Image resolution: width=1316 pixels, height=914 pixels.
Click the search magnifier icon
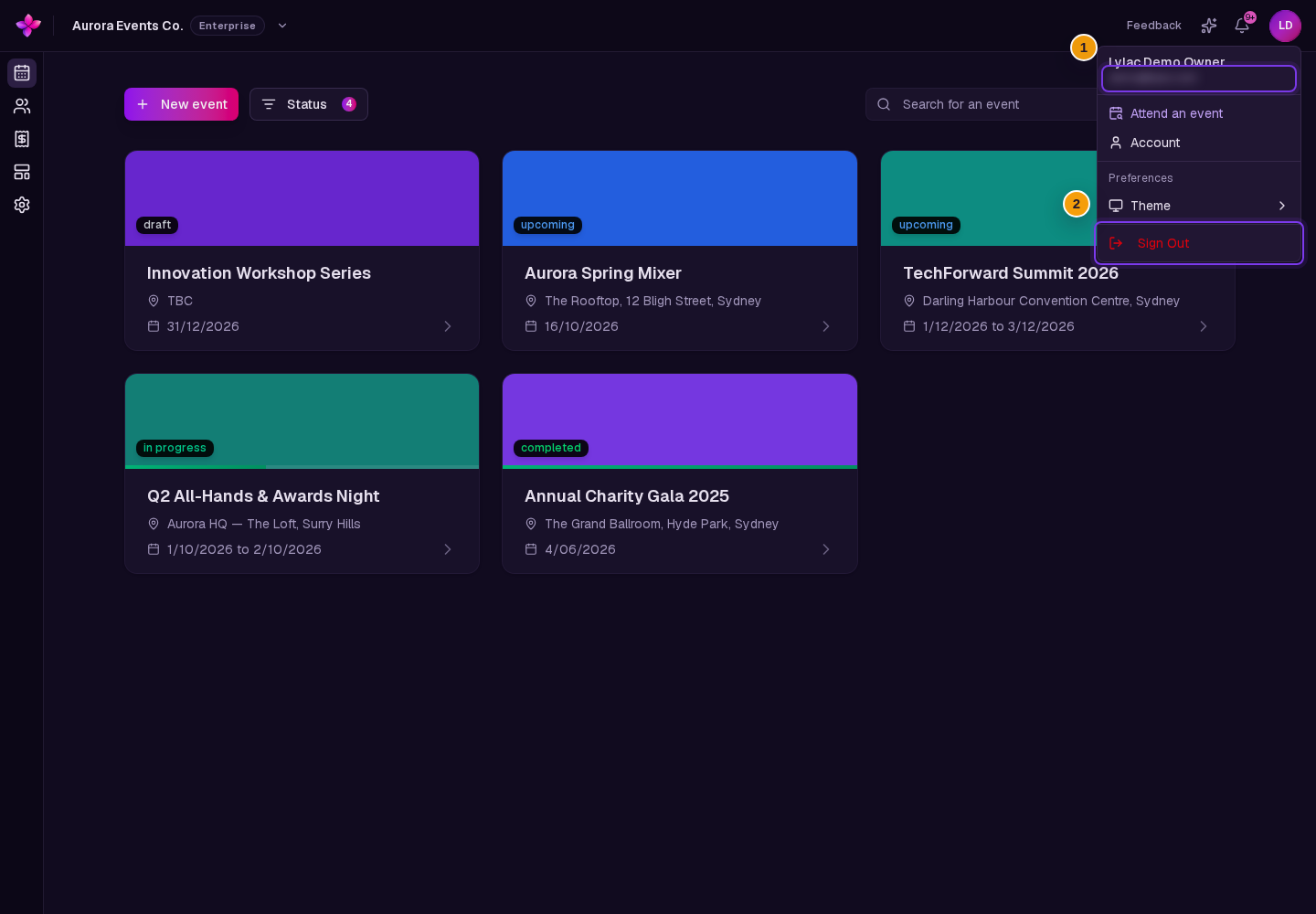[884, 104]
